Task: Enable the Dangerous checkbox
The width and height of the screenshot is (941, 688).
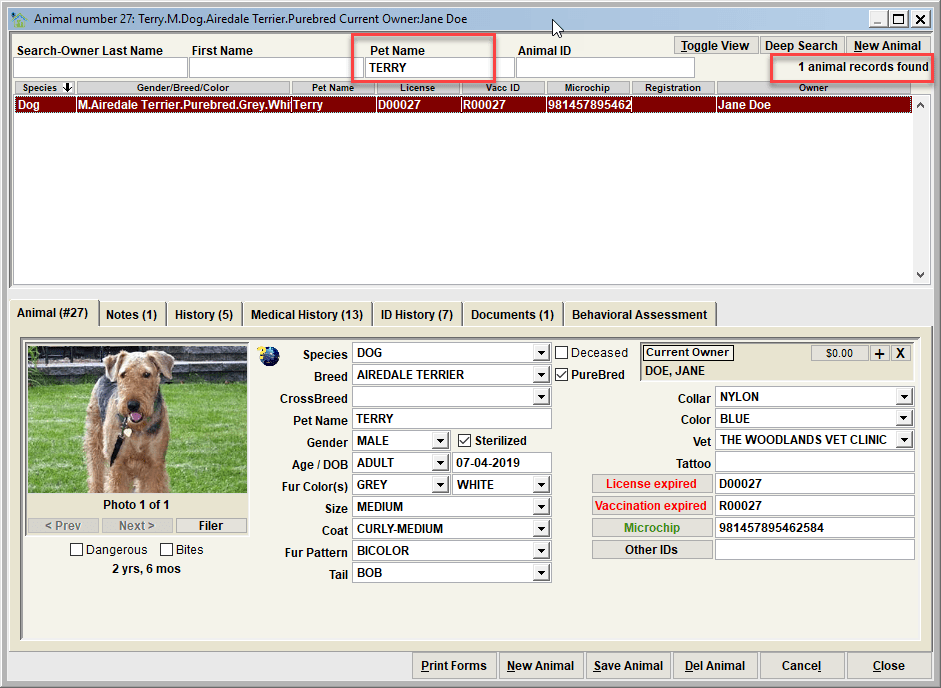Action: point(76,549)
